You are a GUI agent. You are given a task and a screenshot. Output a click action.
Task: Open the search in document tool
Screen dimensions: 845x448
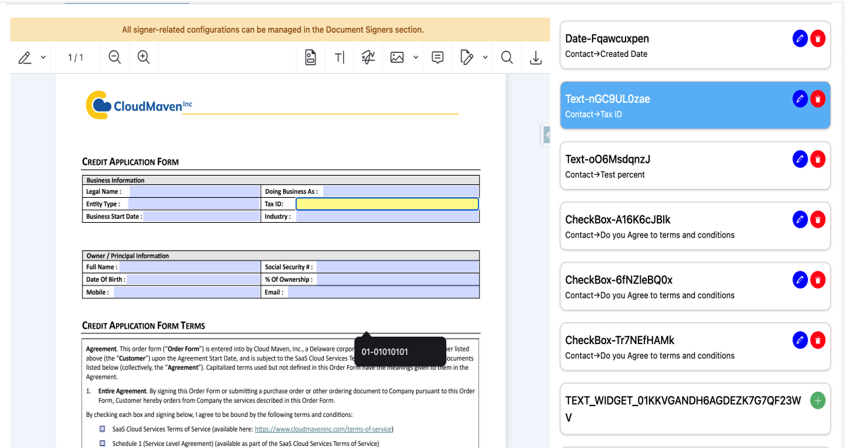click(507, 57)
